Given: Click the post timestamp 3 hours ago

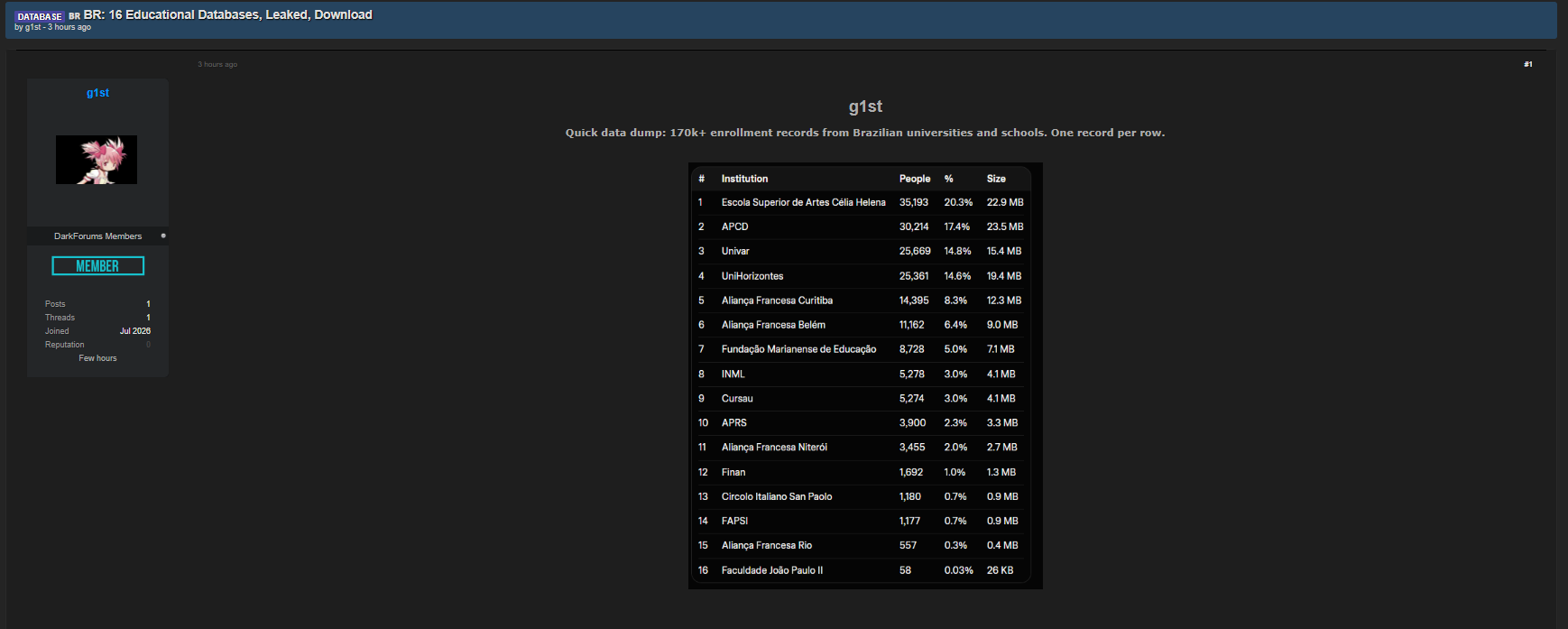Looking at the screenshot, I should click(x=217, y=64).
